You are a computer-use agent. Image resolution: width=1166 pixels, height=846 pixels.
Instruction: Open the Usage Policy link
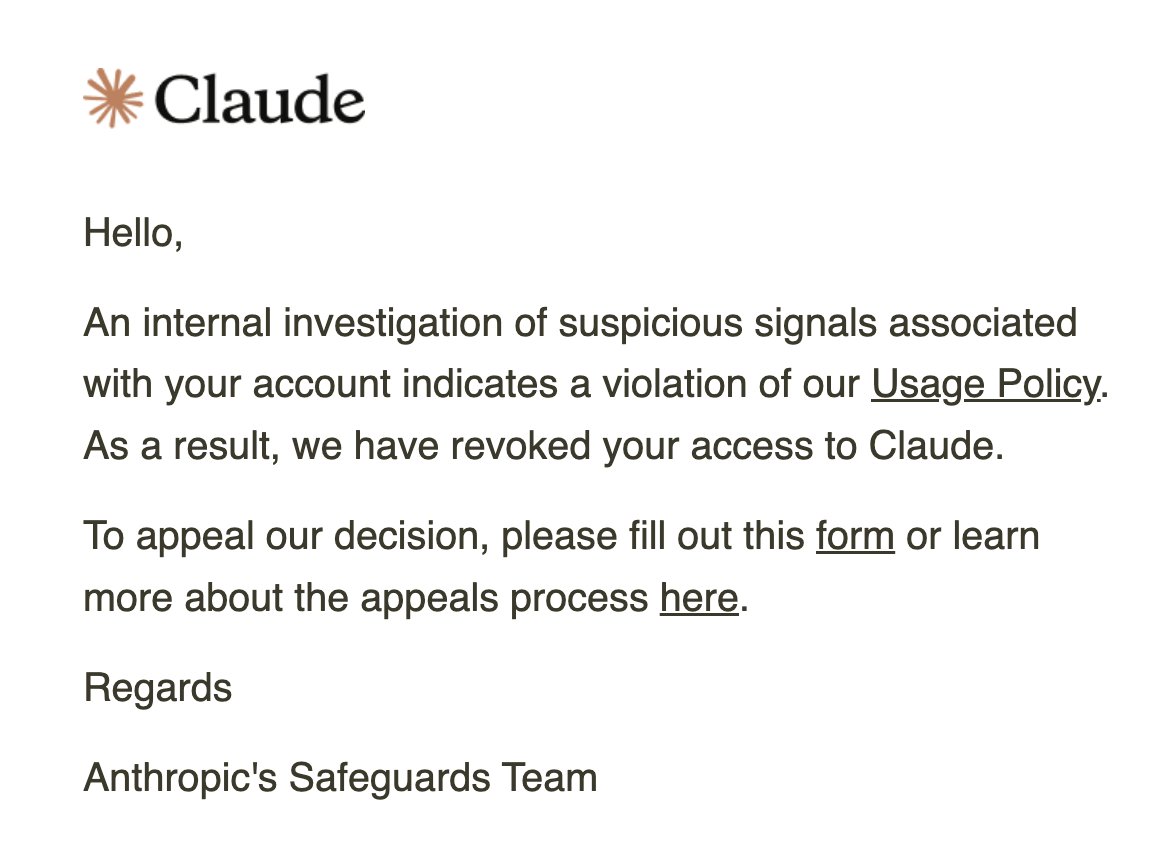click(x=985, y=385)
